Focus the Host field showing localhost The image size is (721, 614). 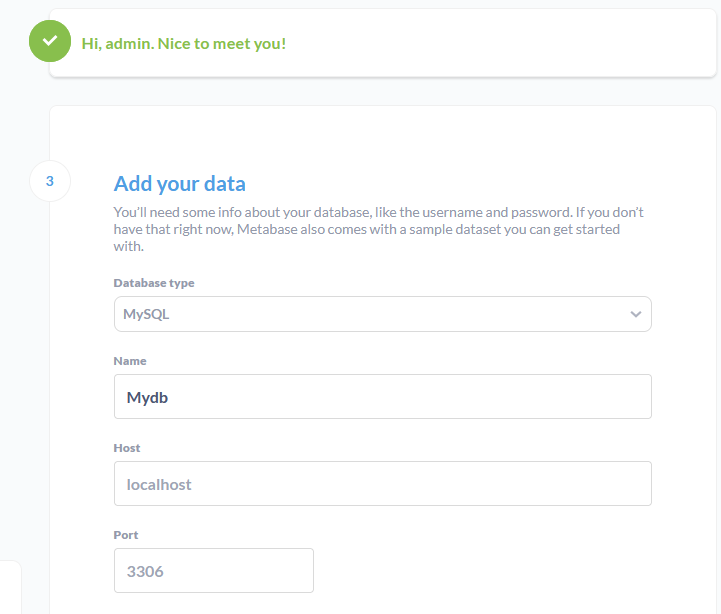(382, 484)
